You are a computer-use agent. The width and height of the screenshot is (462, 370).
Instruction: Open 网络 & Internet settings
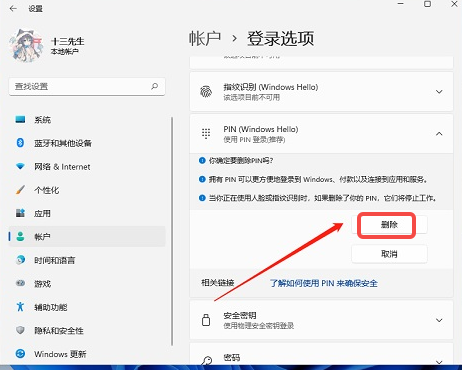[87, 166]
